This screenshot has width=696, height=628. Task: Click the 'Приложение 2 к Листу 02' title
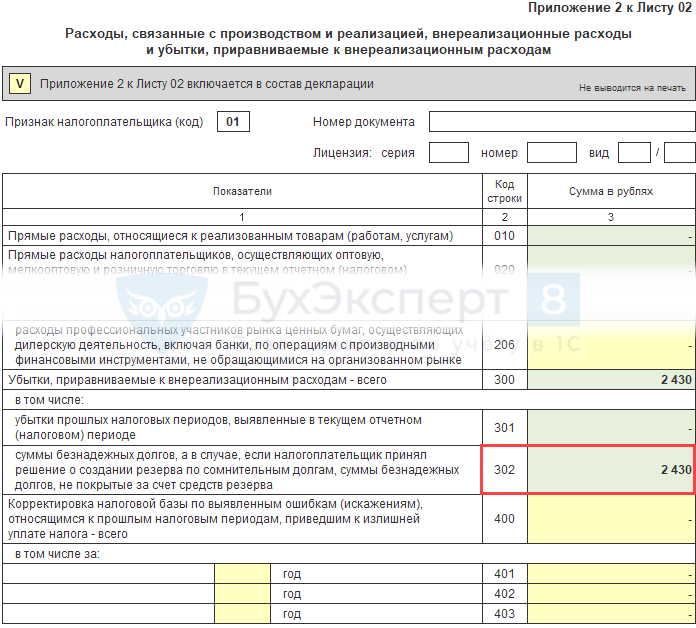(x=610, y=8)
